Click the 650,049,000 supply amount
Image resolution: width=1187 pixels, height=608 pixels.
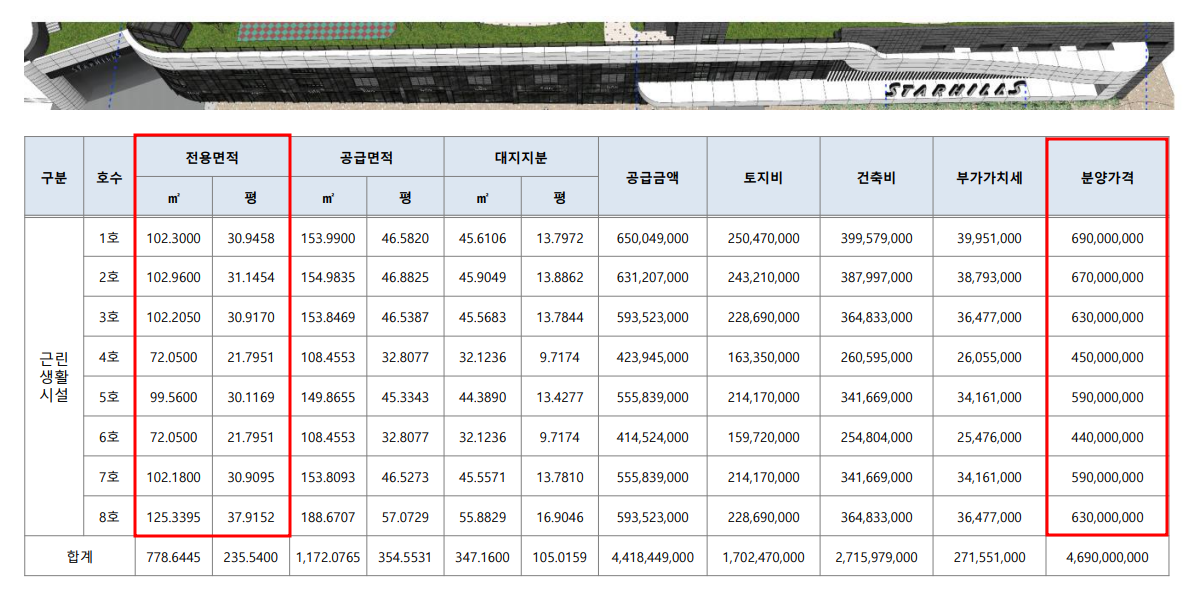coord(653,239)
